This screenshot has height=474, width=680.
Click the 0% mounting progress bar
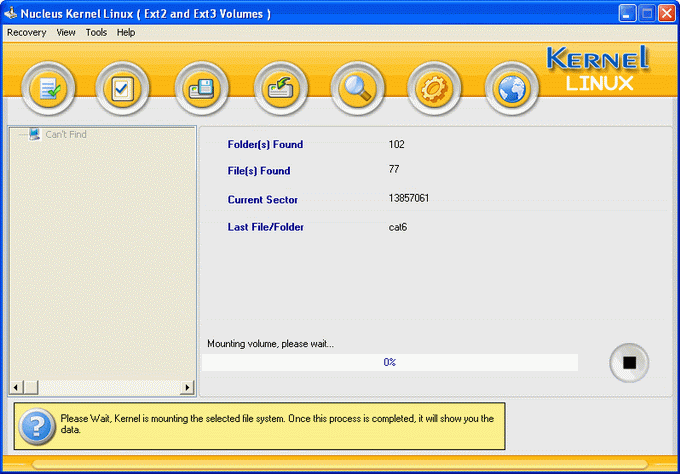coord(390,362)
